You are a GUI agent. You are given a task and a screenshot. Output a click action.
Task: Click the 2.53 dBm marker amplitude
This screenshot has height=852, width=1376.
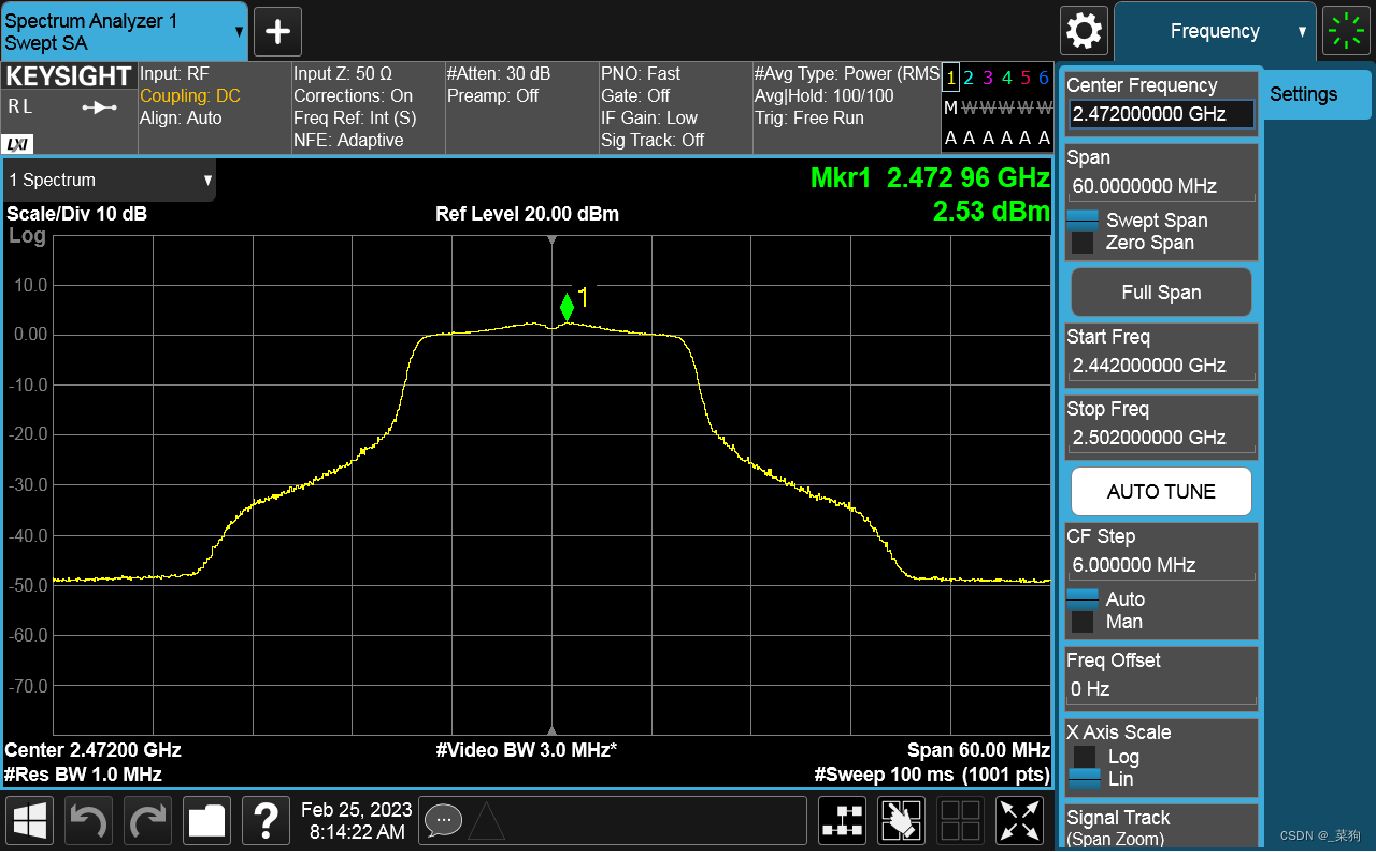[x=991, y=212]
